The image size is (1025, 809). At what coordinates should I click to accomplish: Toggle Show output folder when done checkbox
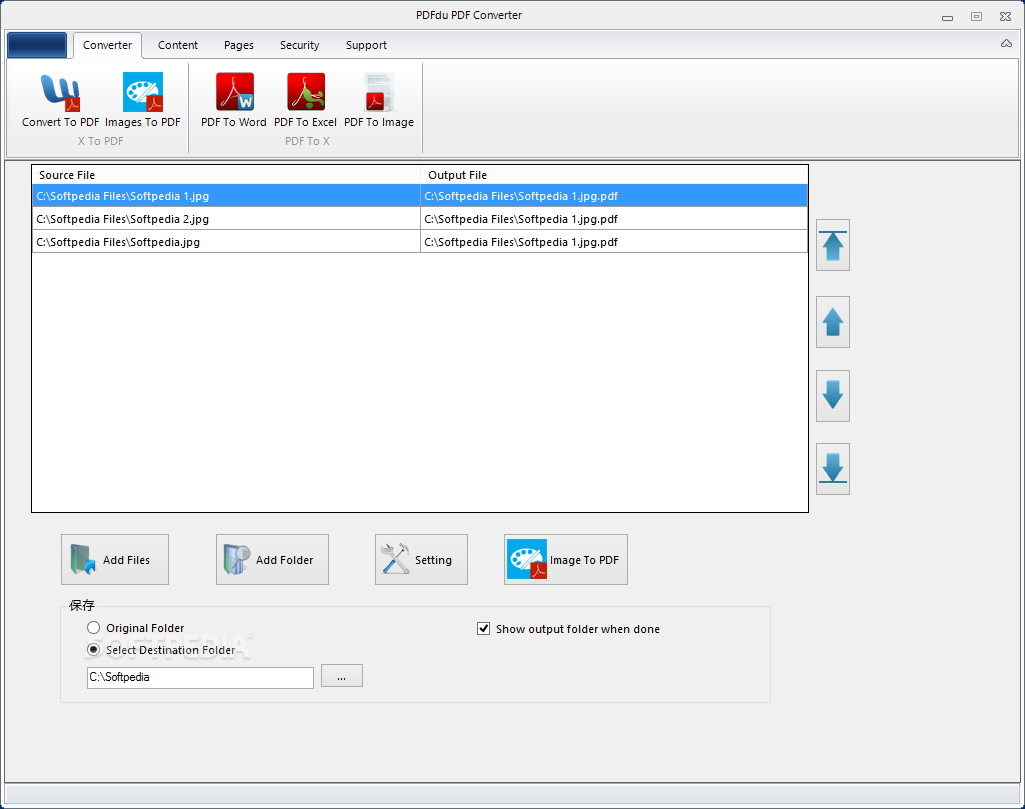point(484,629)
